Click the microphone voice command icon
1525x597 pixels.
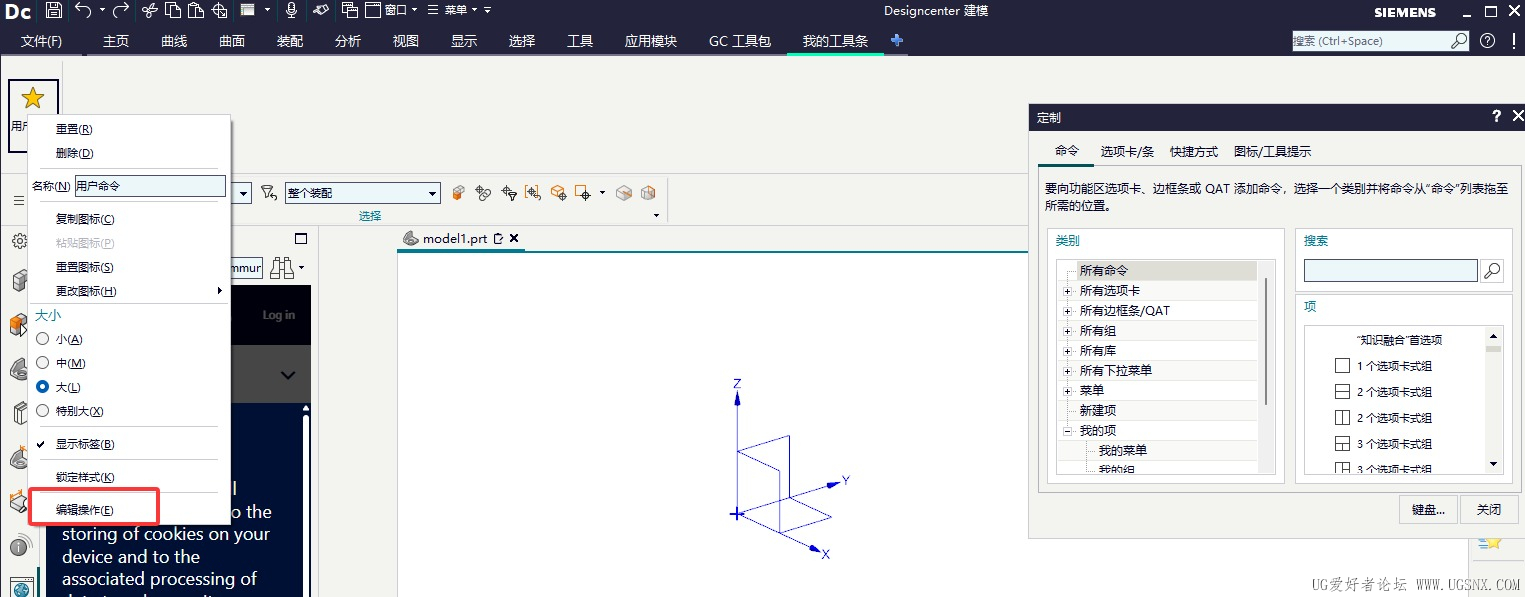291,11
